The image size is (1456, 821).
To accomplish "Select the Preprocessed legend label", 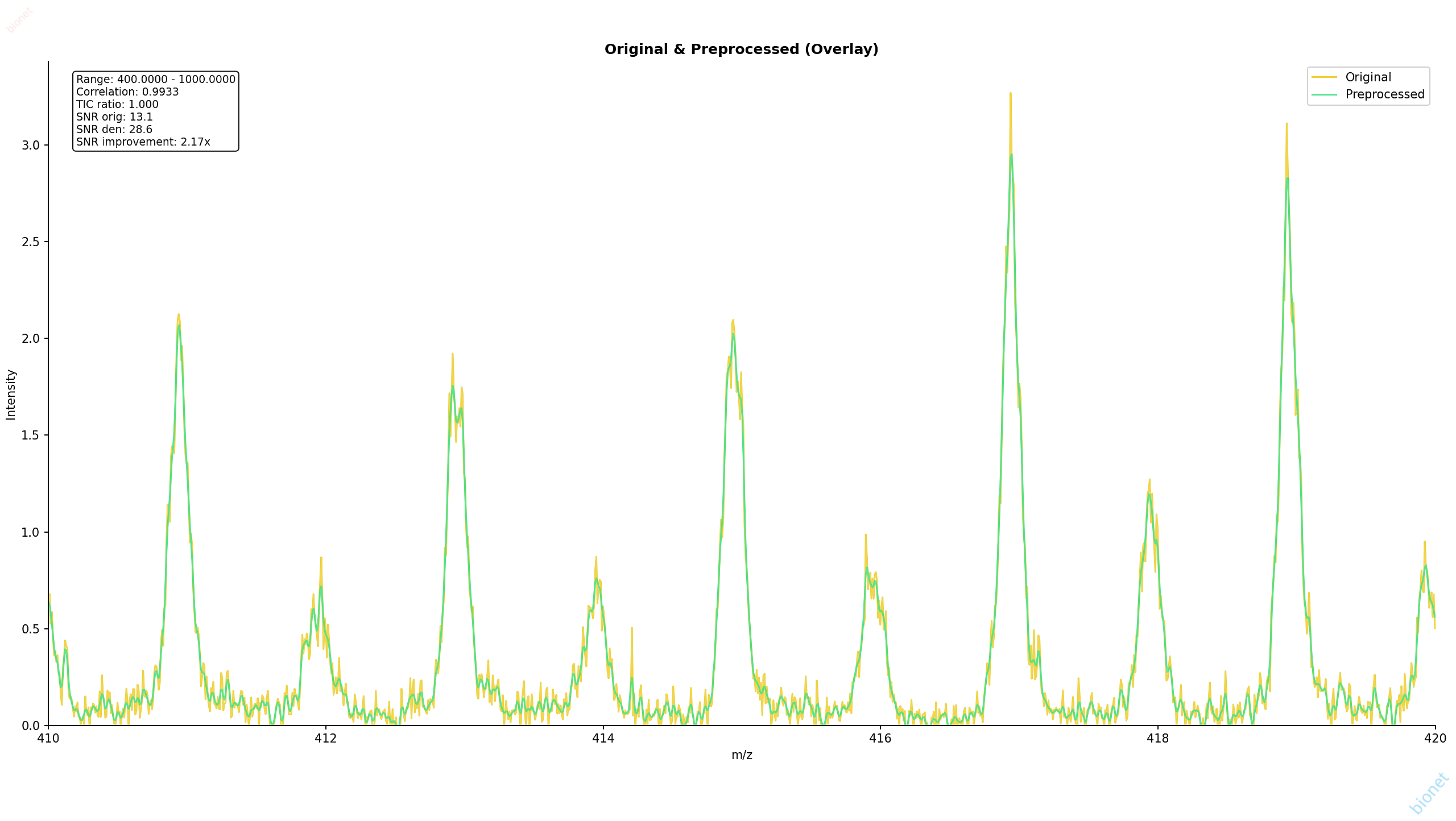I will (x=1385, y=94).
